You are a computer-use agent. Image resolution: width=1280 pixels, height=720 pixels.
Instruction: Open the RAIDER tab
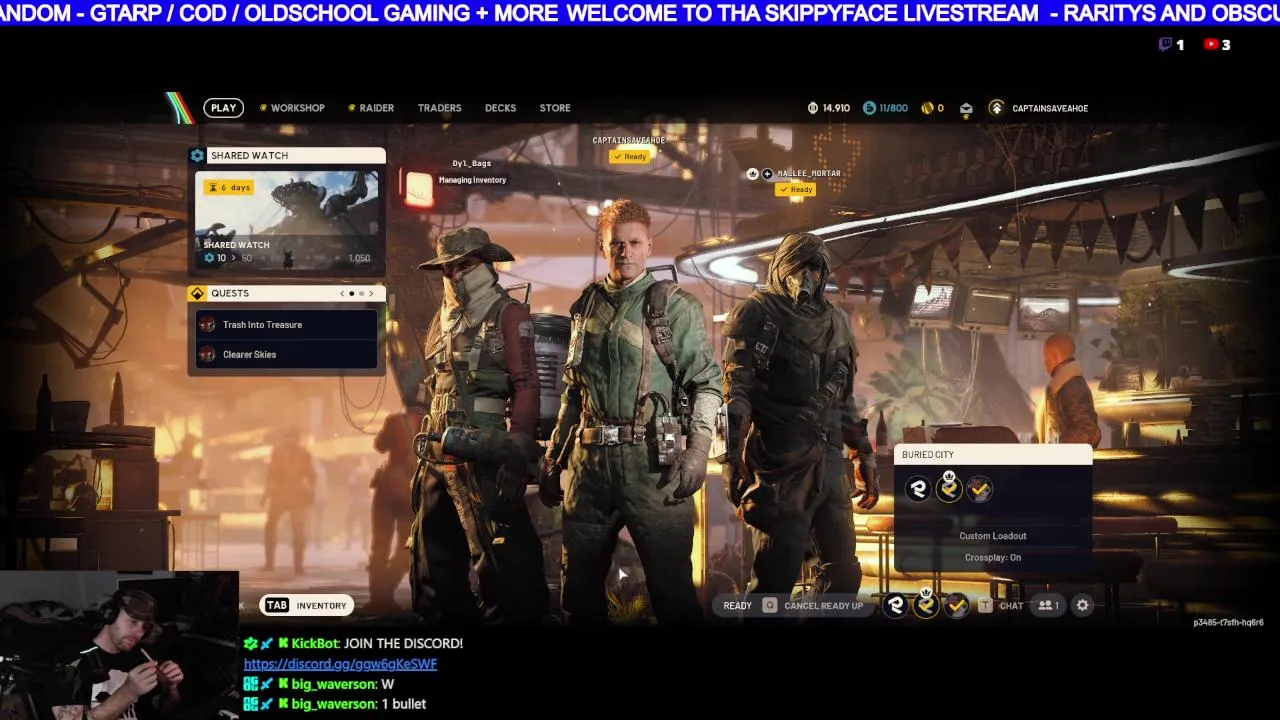(x=377, y=108)
